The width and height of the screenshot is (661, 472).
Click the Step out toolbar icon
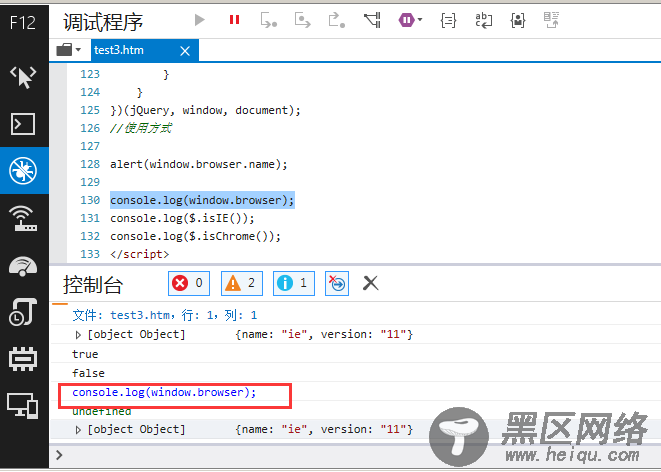[x=336, y=20]
